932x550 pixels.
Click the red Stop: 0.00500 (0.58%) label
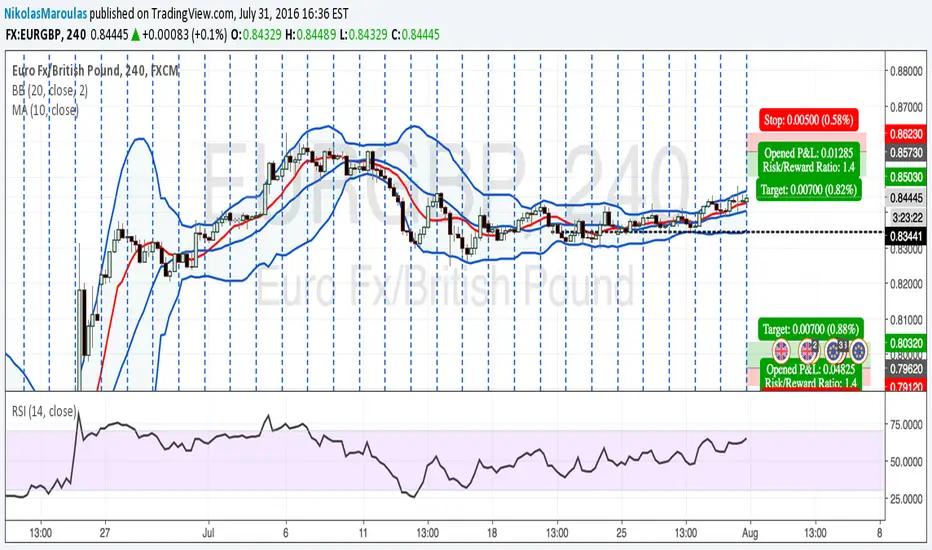(808, 120)
